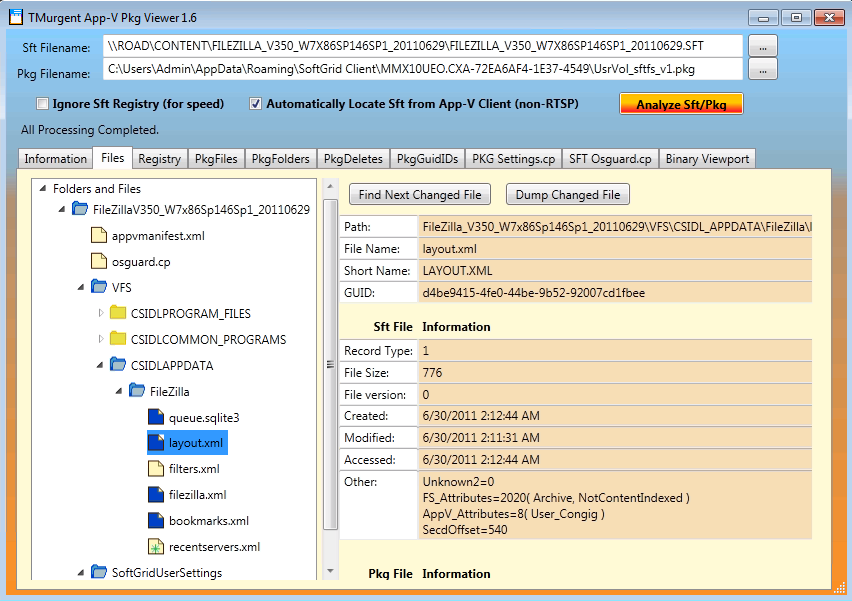Select the filters.xml tree item
The width and height of the screenshot is (852, 601).
coord(194,468)
